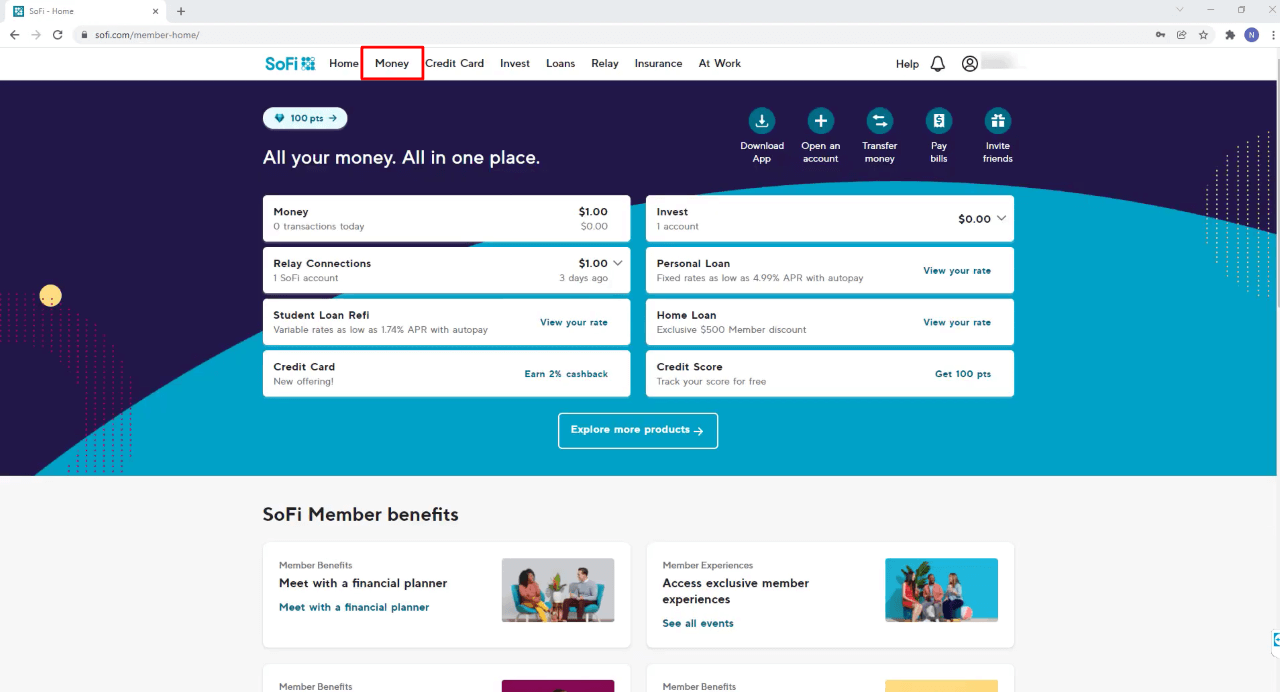Open the Chrome profile avatar

[x=1251, y=34]
